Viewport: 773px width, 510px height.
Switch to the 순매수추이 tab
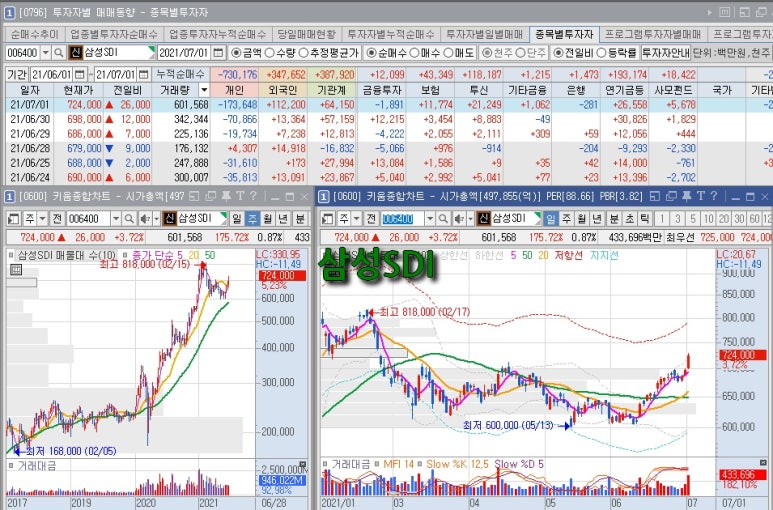pos(35,34)
